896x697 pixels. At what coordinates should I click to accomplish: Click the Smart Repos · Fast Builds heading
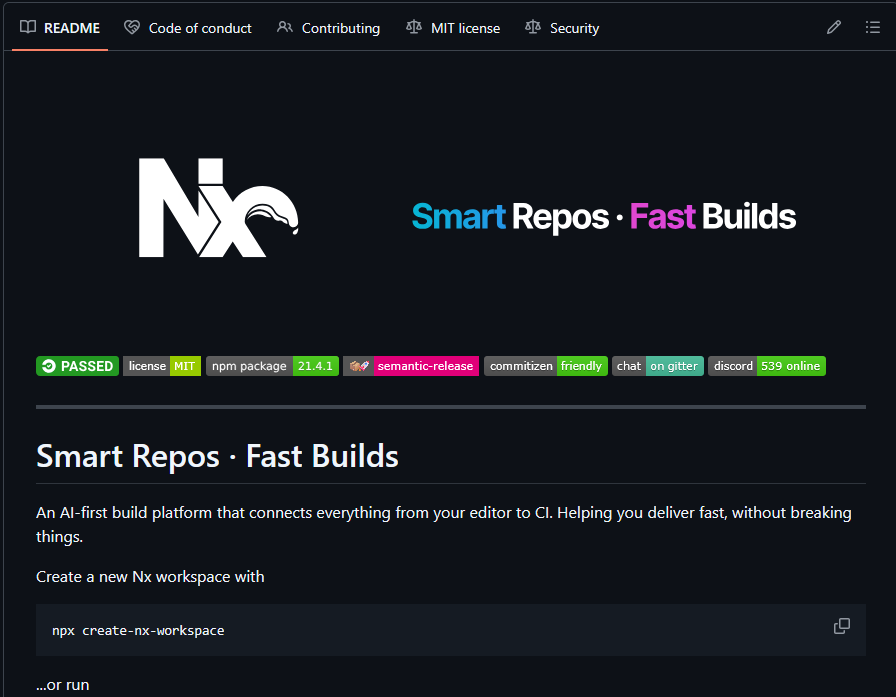pyautogui.click(x=217, y=456)
